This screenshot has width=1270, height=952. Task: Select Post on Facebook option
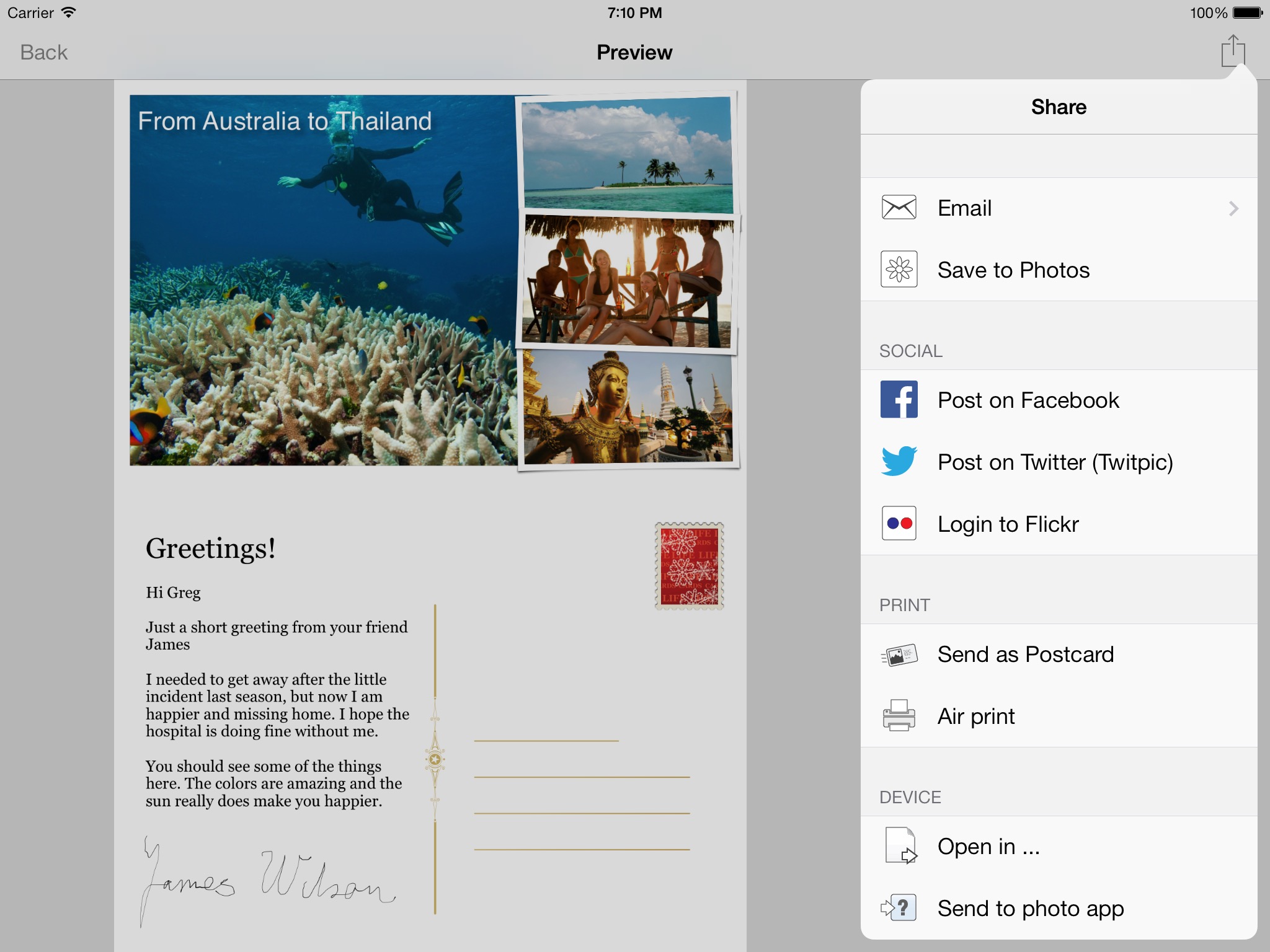1028,400
